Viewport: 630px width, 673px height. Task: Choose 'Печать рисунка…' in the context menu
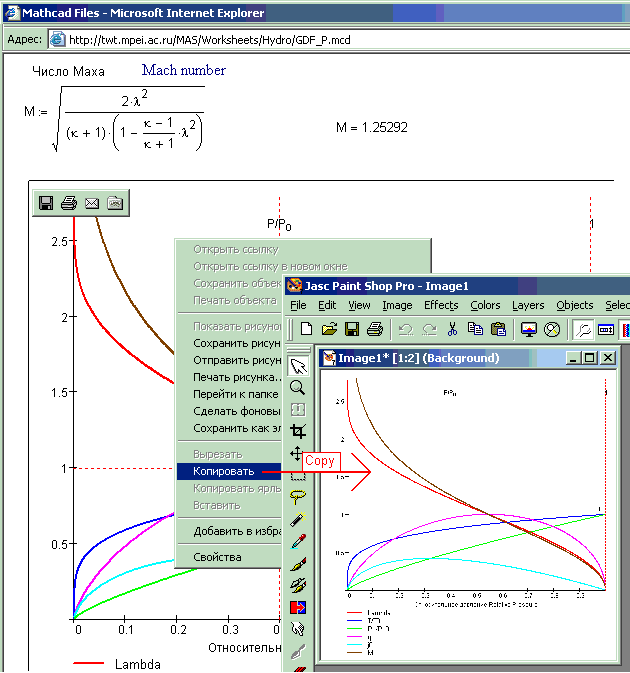pyautogui.click(x=229, y=377)
